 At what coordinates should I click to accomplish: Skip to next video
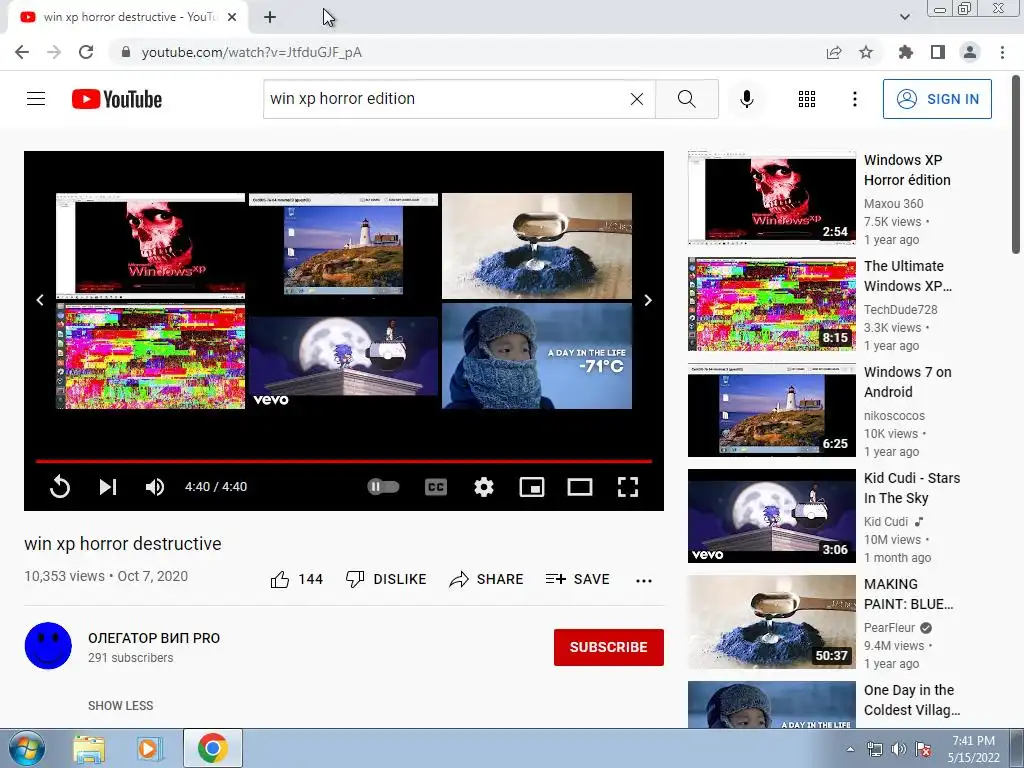pyautogui.click(x=108, y=487)
